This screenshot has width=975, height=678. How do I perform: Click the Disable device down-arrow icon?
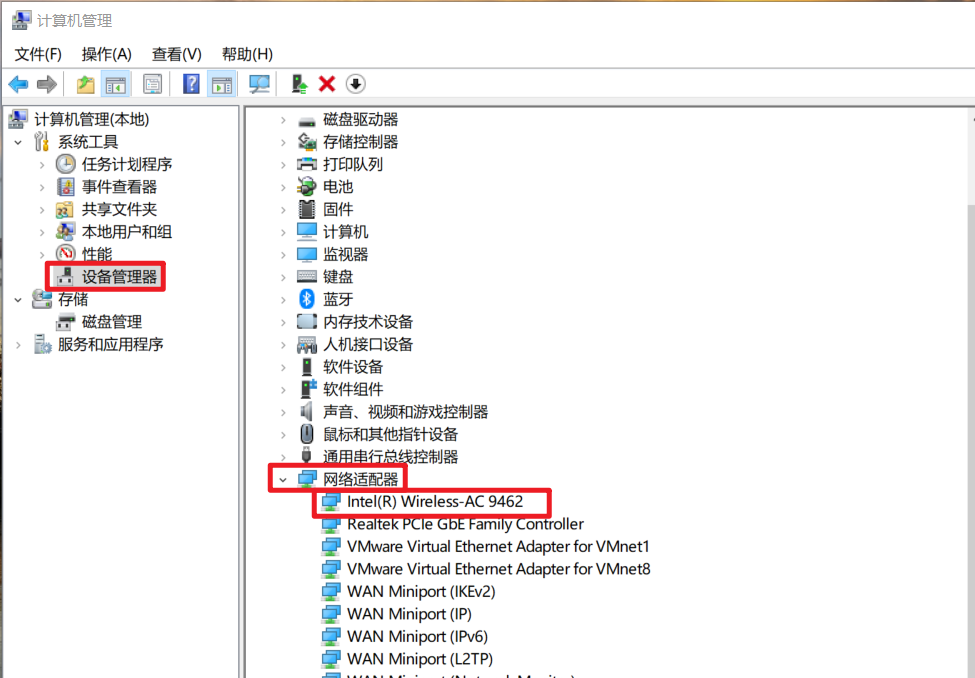click(356, 84)
